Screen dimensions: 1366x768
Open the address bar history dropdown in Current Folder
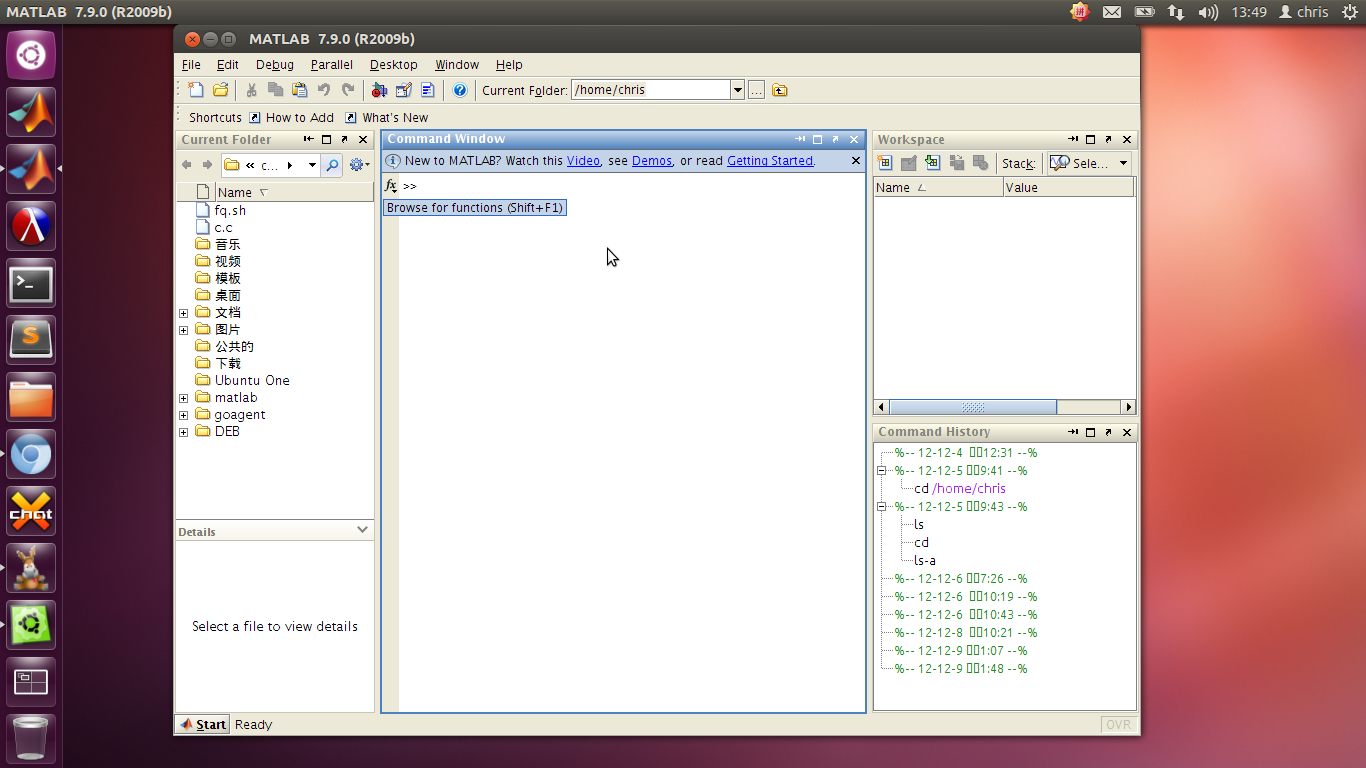[x=312, y=165]
